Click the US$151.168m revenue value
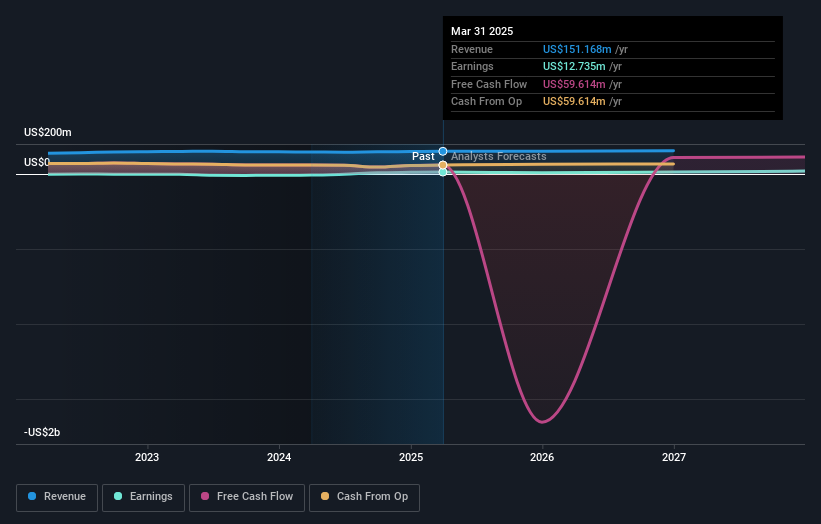This screenshot has width=821, height=524. [x=577, y=49]
